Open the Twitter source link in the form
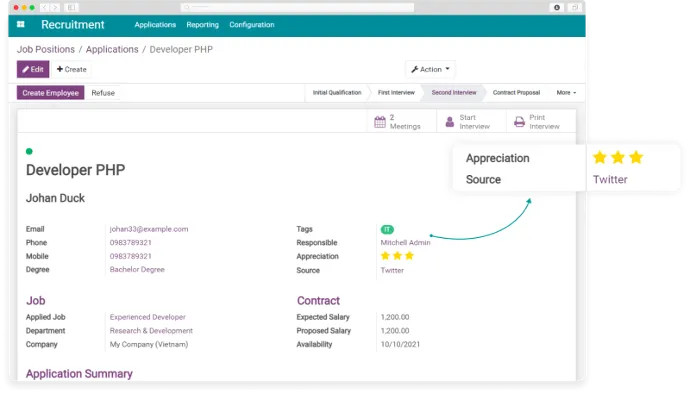The image size is (690, 394). [x=392, y=270]
